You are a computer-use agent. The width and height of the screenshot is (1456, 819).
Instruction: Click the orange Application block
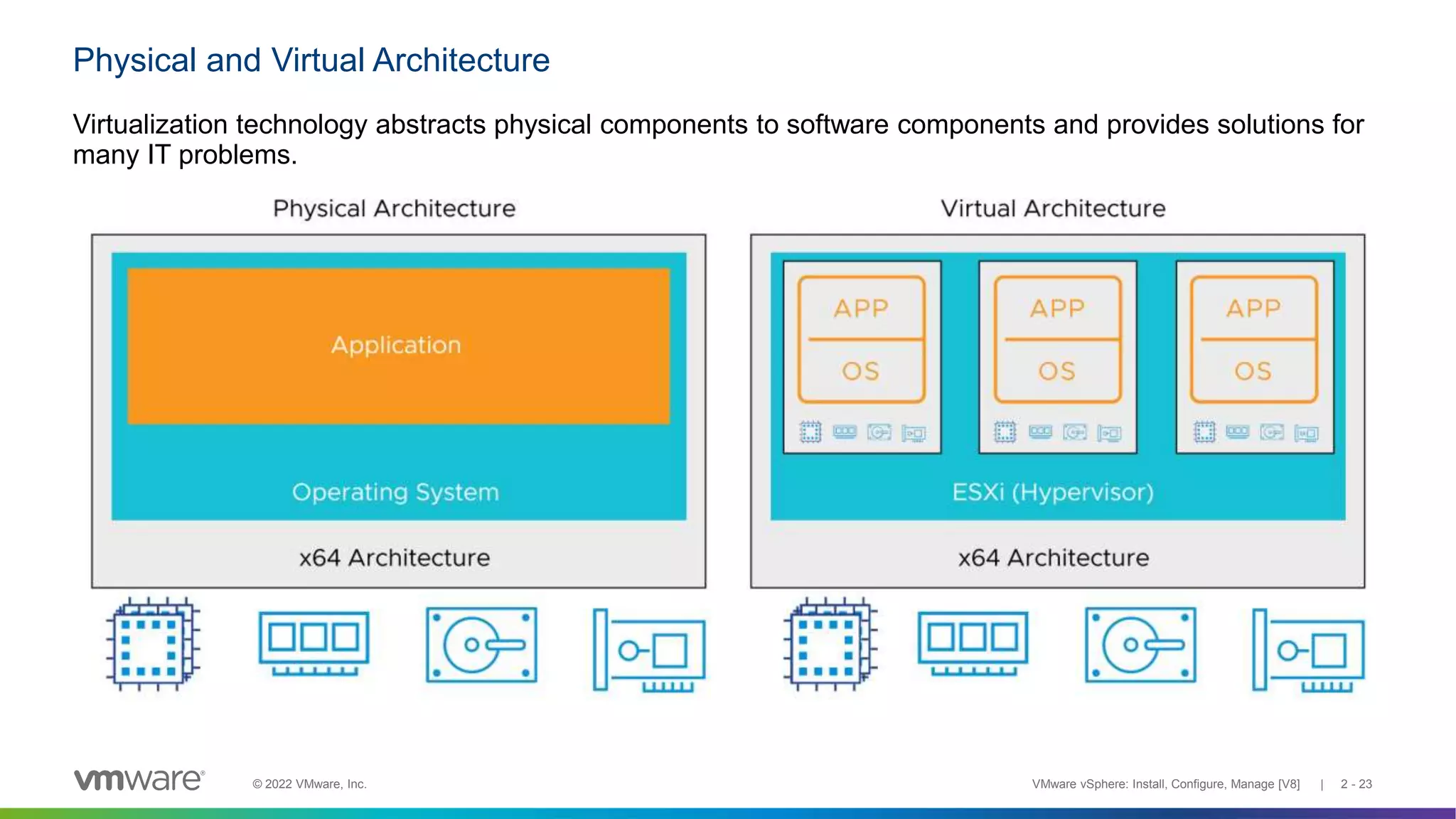pyautogui.click(x=398, y=346)
